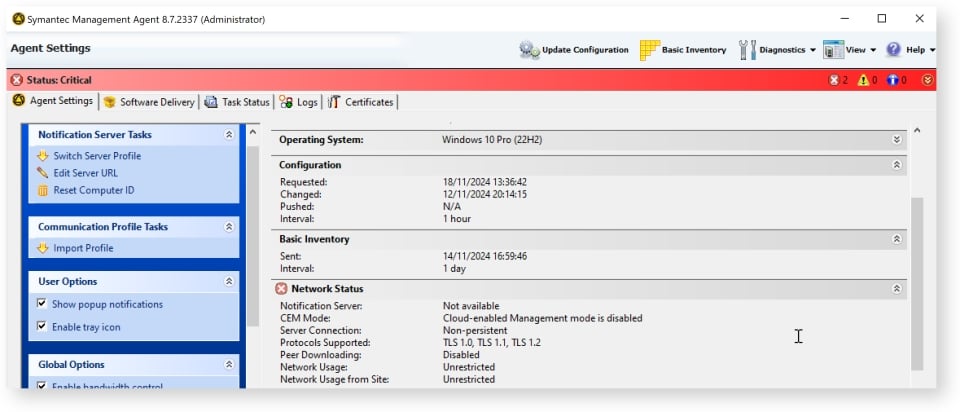The width and height of the screenshot is (960, 412).
Task: Click the right pane scroll up arrow
Action: [917, 130]
